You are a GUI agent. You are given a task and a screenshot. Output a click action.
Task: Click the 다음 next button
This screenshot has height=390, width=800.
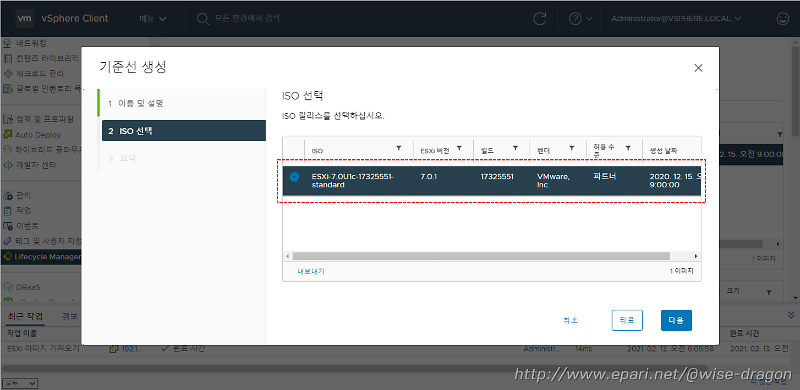coord(676,321)
